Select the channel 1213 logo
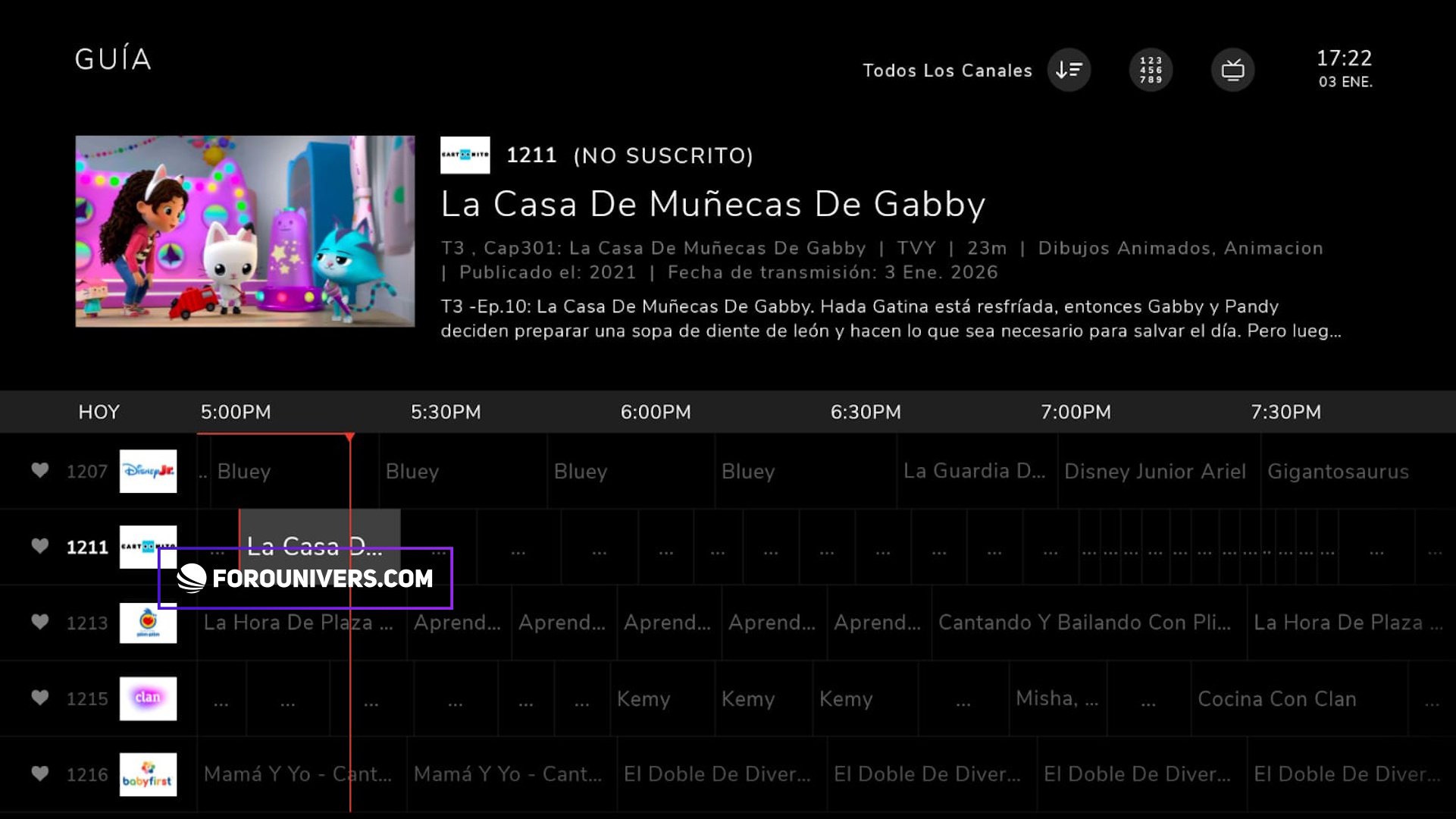Image resolution: width=1456 pixels, height=819 pixels. pyautogui.click(x=148, y=623)
